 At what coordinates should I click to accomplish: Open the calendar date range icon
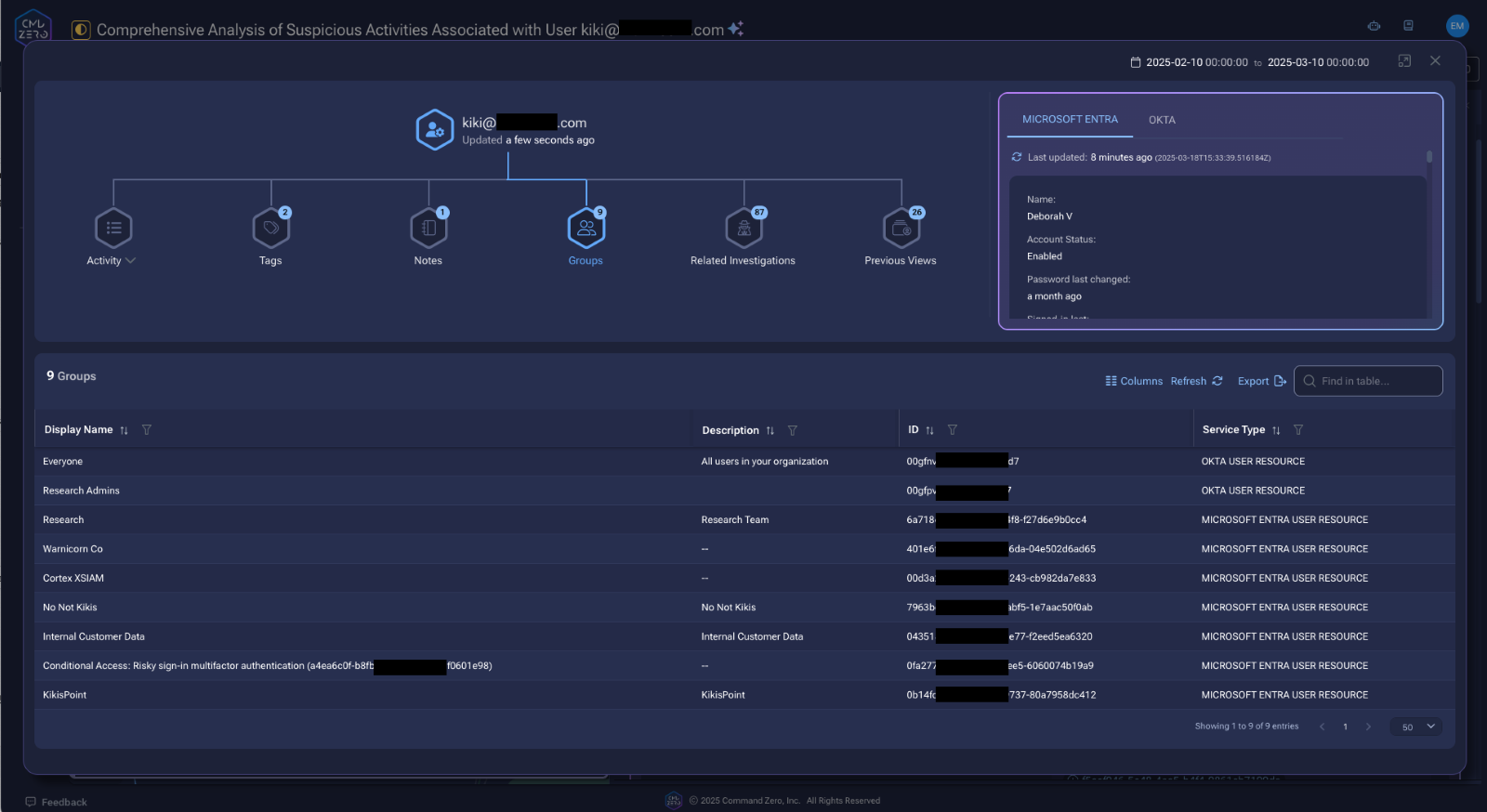[x=1135, y=62]
